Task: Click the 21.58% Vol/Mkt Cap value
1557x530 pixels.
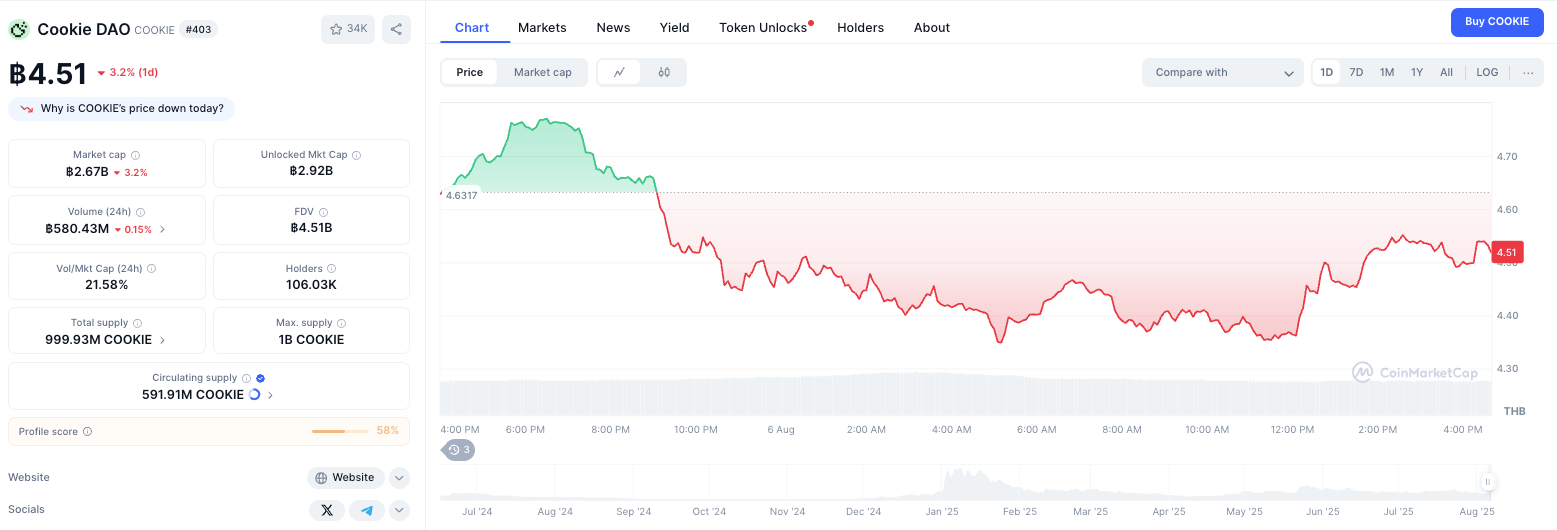Action: coord(106,285)
